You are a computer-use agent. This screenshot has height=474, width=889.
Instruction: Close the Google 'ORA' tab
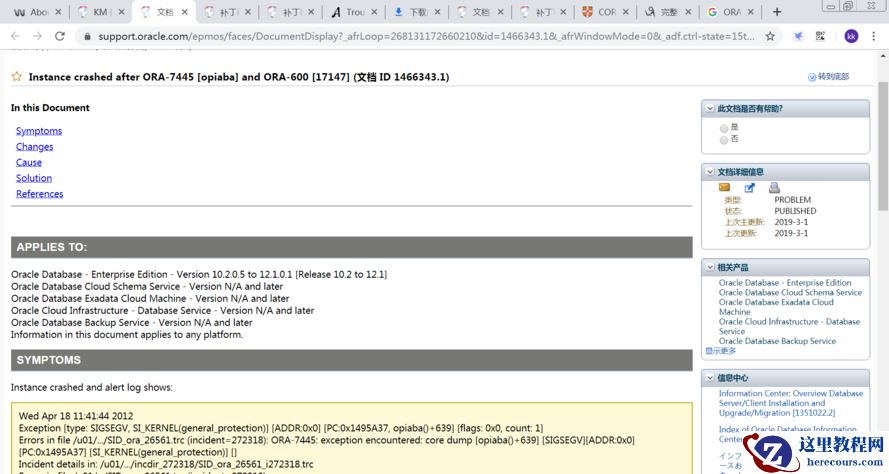click(x=751, y=12)
